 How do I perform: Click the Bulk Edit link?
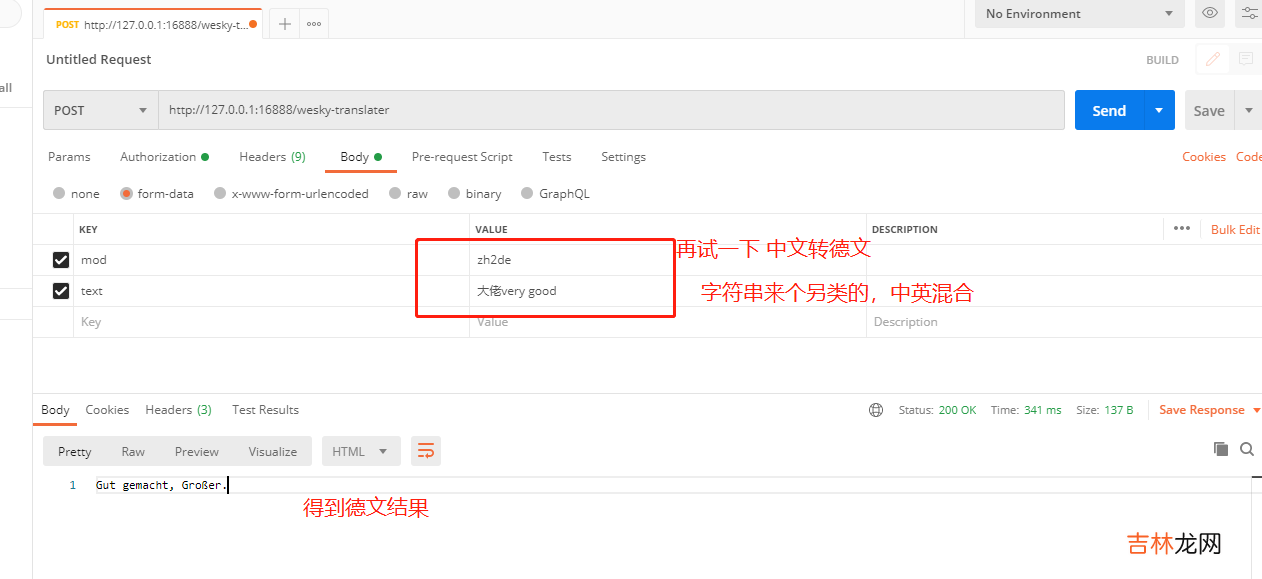click(x=1235, y=229)
